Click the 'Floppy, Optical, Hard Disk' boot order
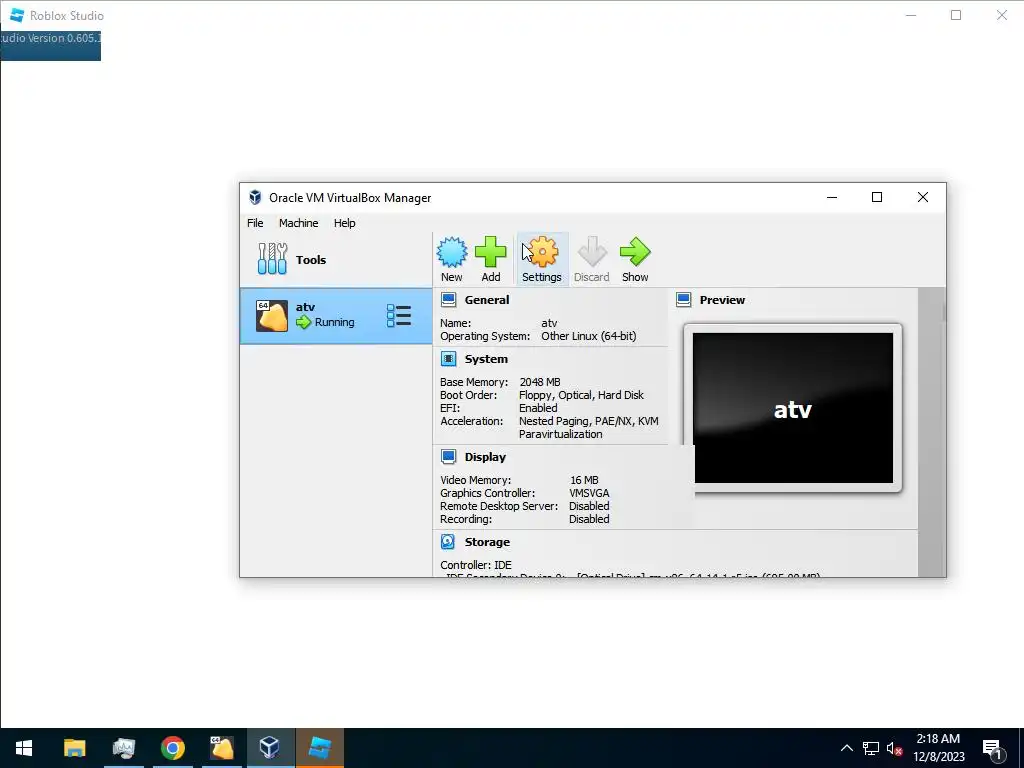Image resolution: width=1024 pixels, height=768 pixels. point(581,395)
